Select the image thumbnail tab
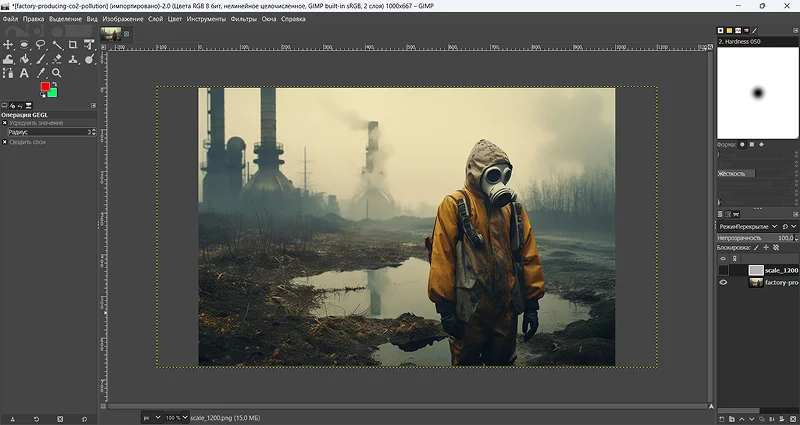The height and width of the screenshot is (425, 800). (x=111, y=34)
